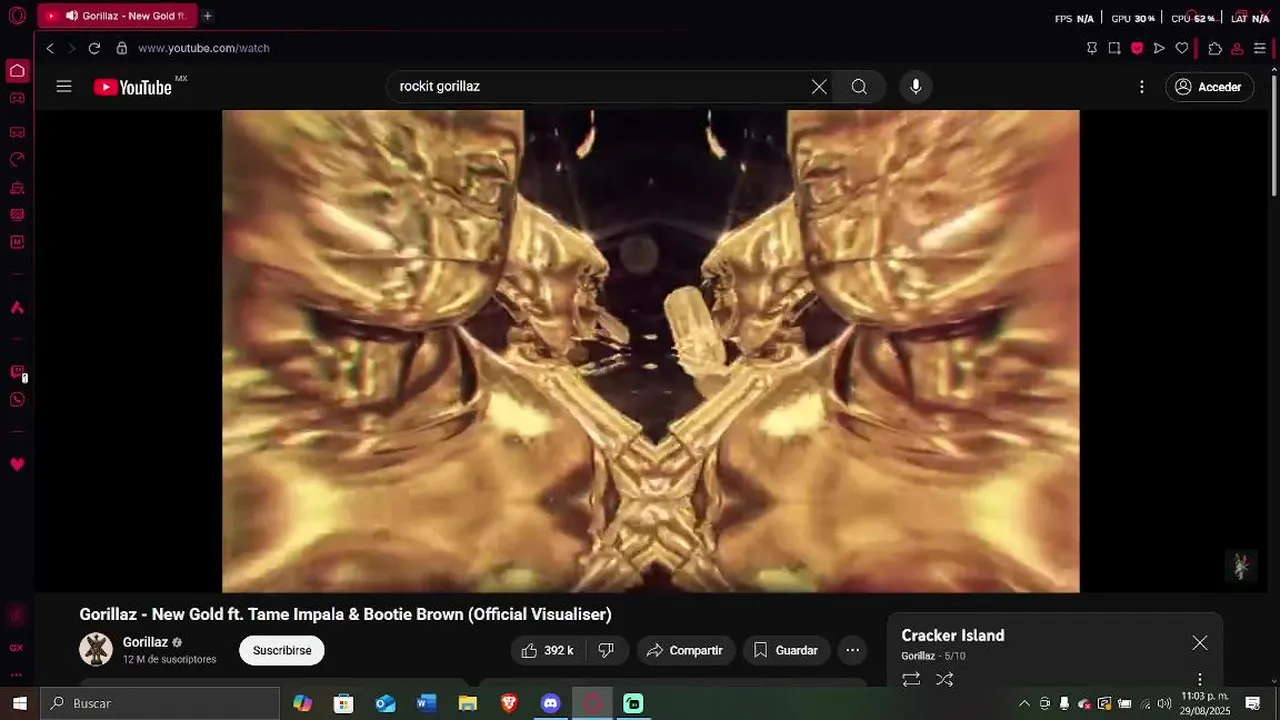Image resolution: width=1280 pixels, height=720 pixels.
Task: Click the send Flow arrow icon
Action: click(x=1159, y=48)
